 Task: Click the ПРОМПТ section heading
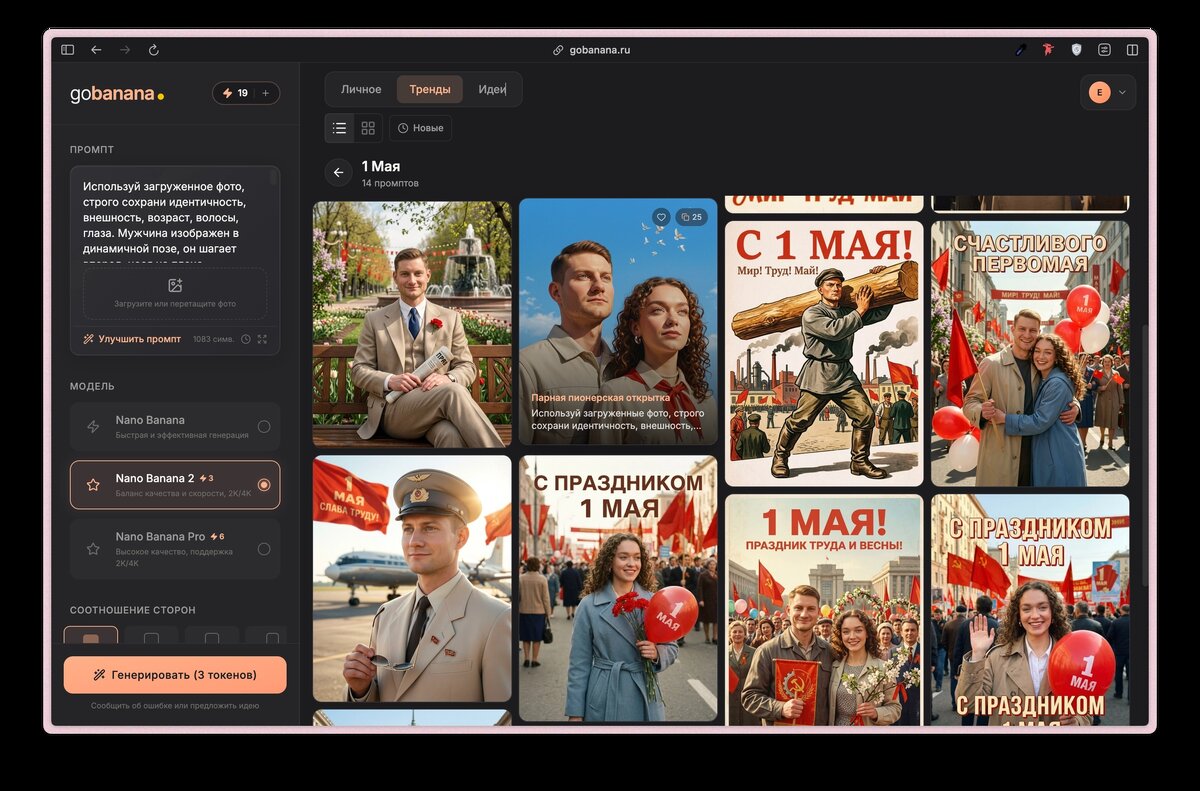tap(92, 150)
